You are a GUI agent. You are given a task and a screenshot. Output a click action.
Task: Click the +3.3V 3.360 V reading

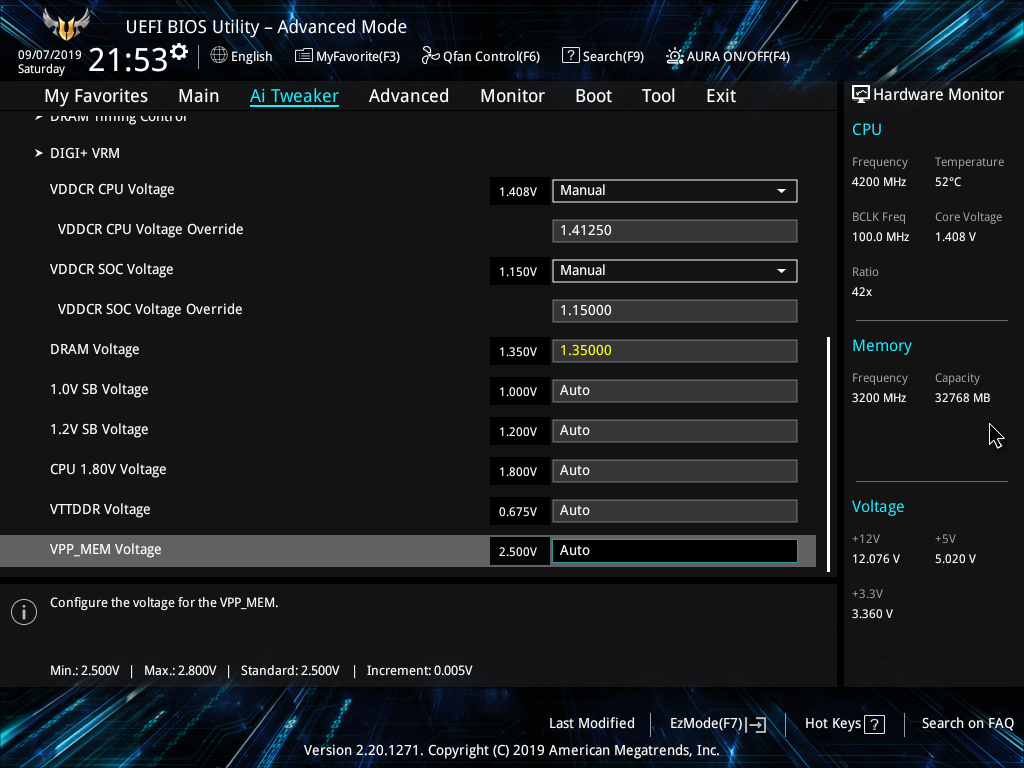pyautogui.click(x=872, y=614)
